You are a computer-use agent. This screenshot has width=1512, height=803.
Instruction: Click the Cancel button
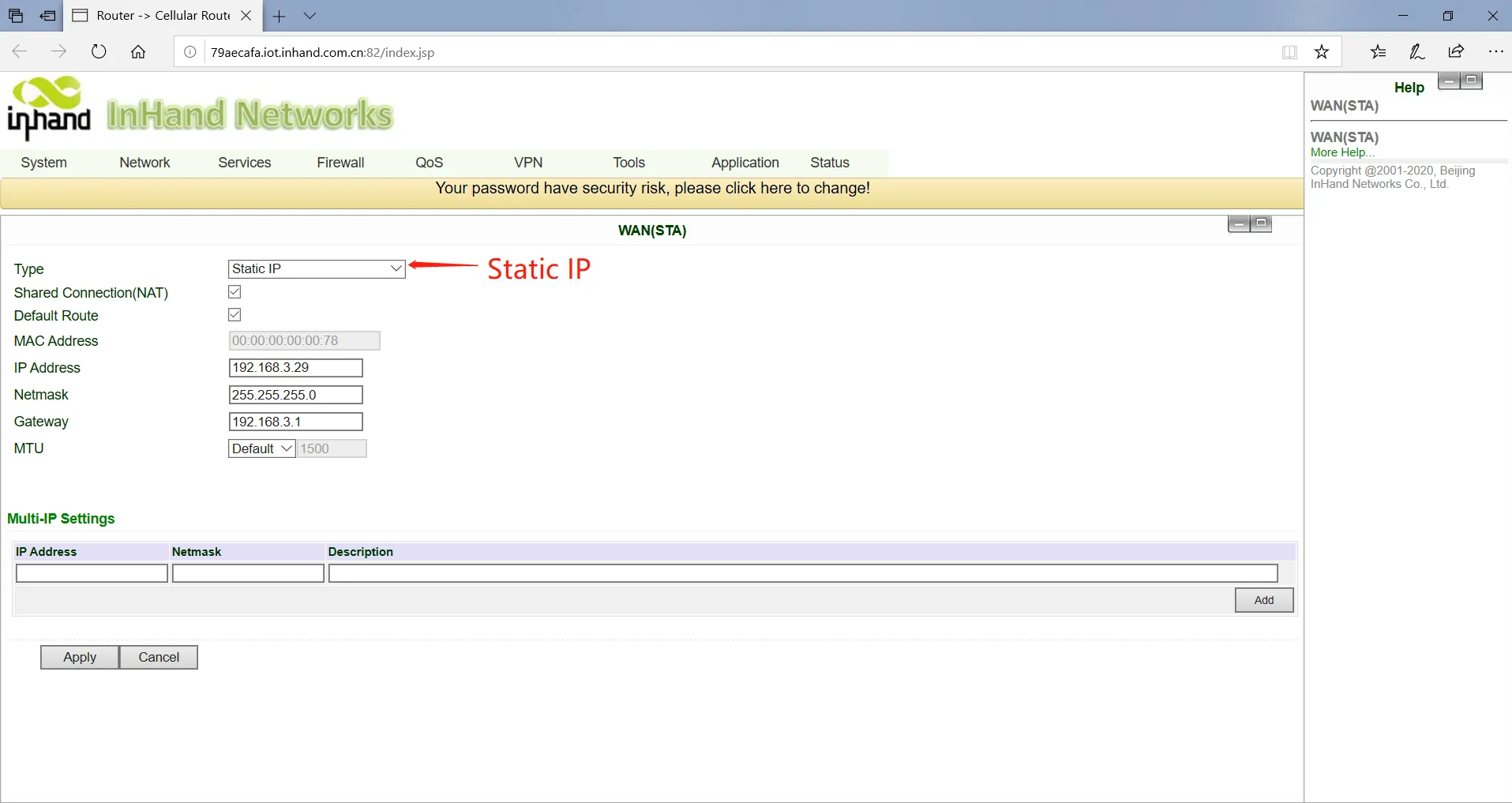(x=159, y=657)
